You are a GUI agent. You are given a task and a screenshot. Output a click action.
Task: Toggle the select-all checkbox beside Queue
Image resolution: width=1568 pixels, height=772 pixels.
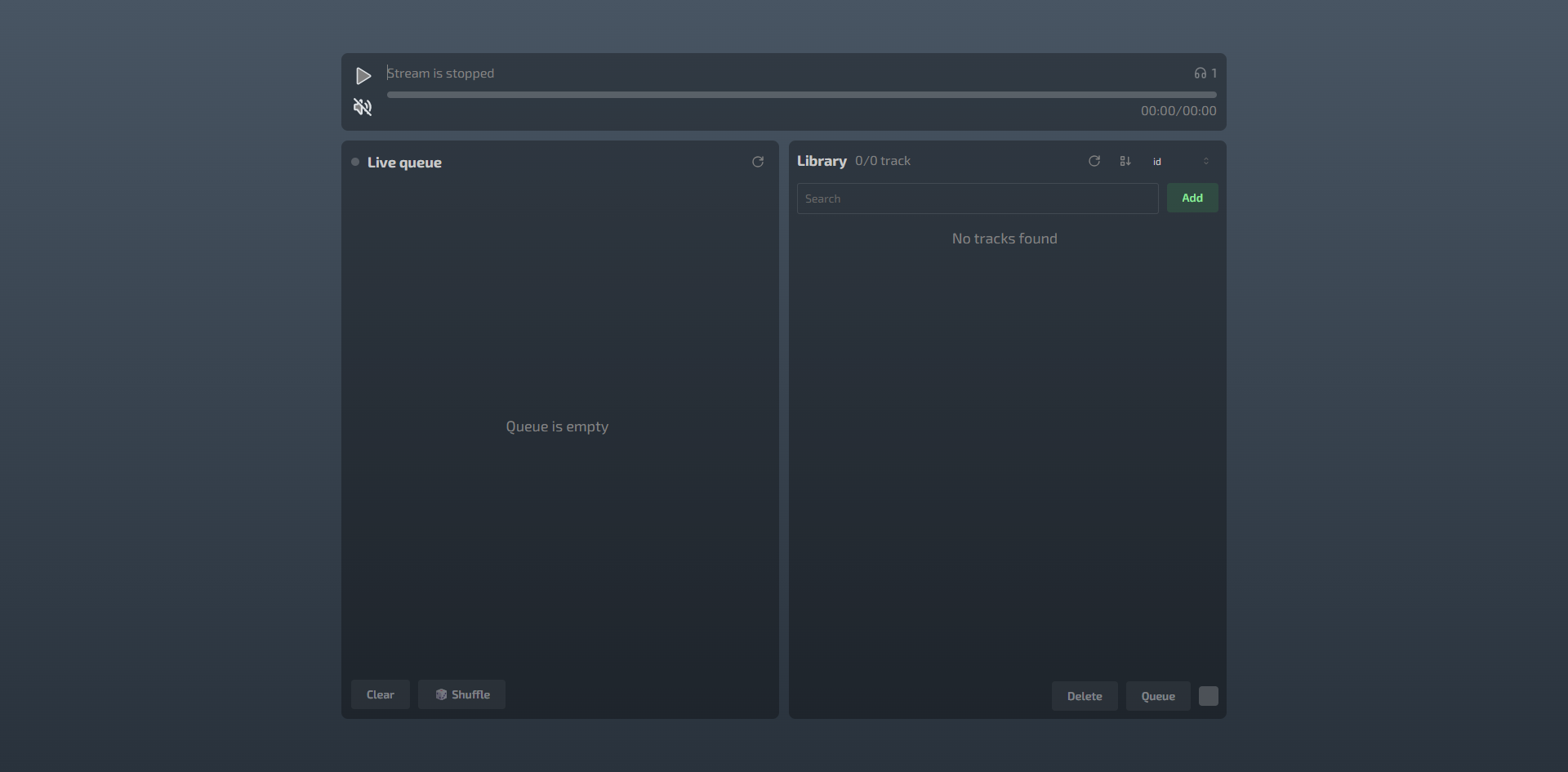1209,696
